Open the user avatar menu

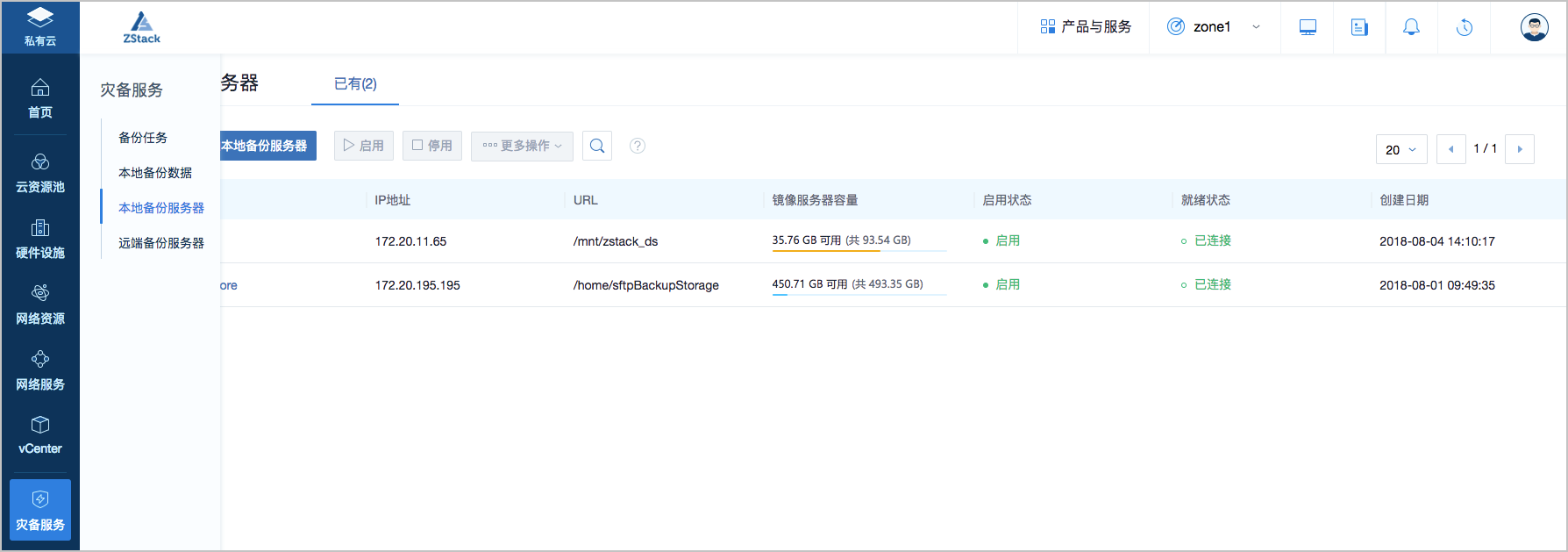coord(1534,27)
